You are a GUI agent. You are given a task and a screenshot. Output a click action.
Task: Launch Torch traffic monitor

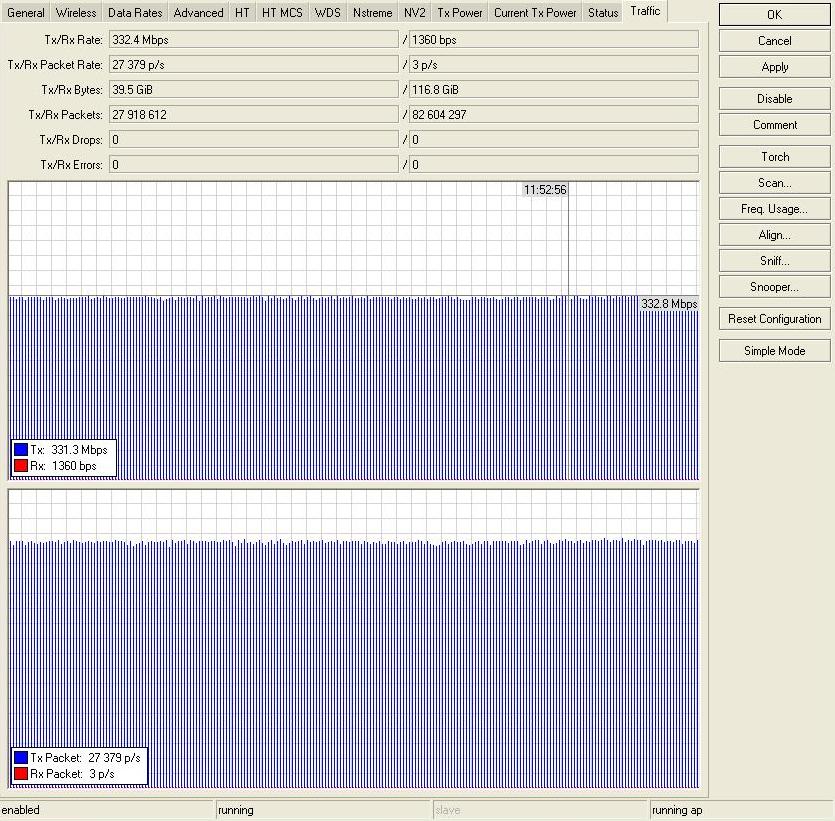pos(773,156)
